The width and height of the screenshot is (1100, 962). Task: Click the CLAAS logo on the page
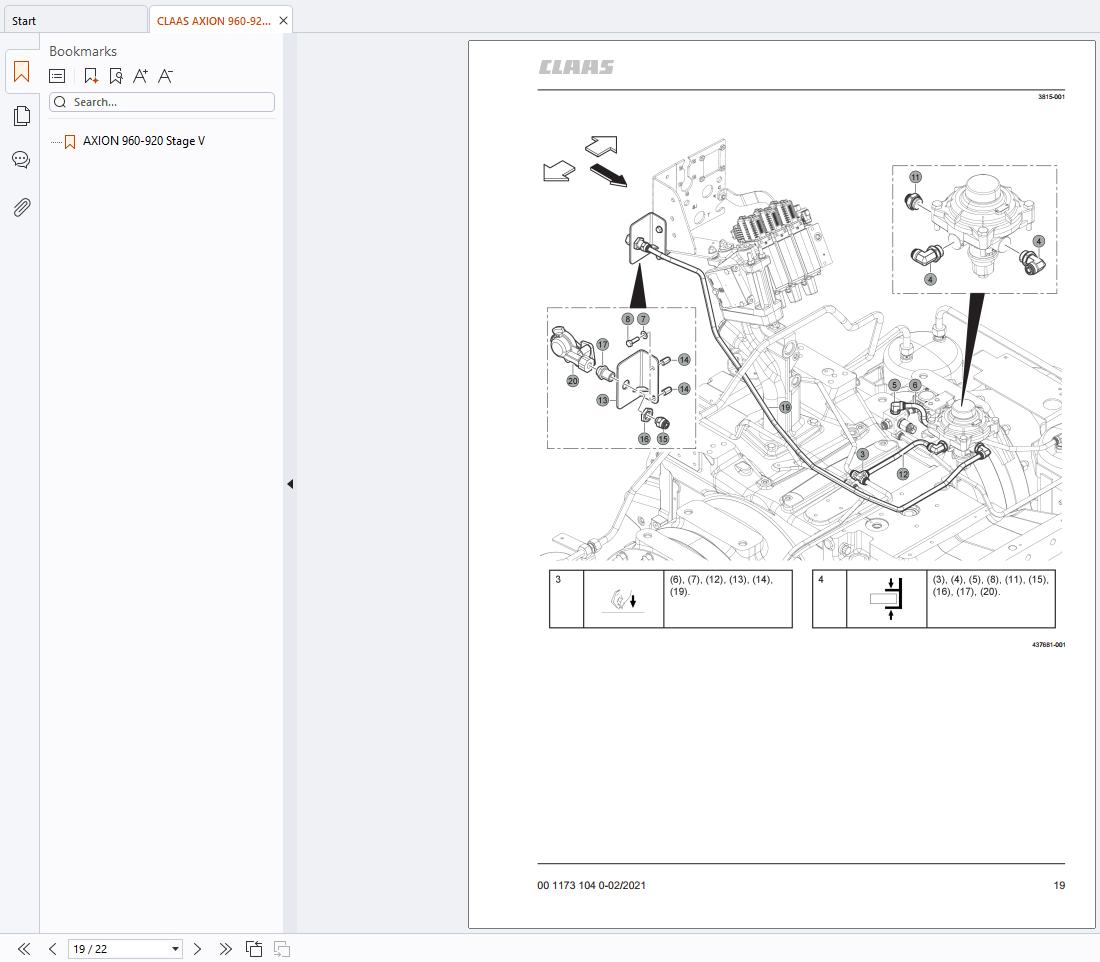576,67
